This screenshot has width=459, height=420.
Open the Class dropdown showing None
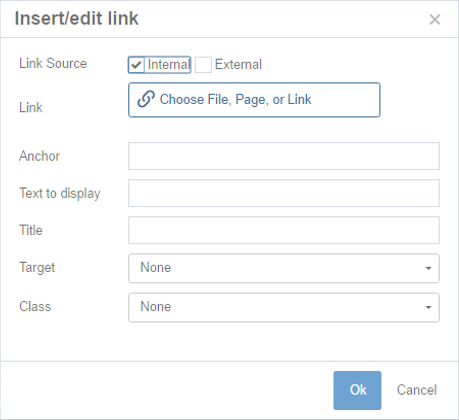[284, 307]
